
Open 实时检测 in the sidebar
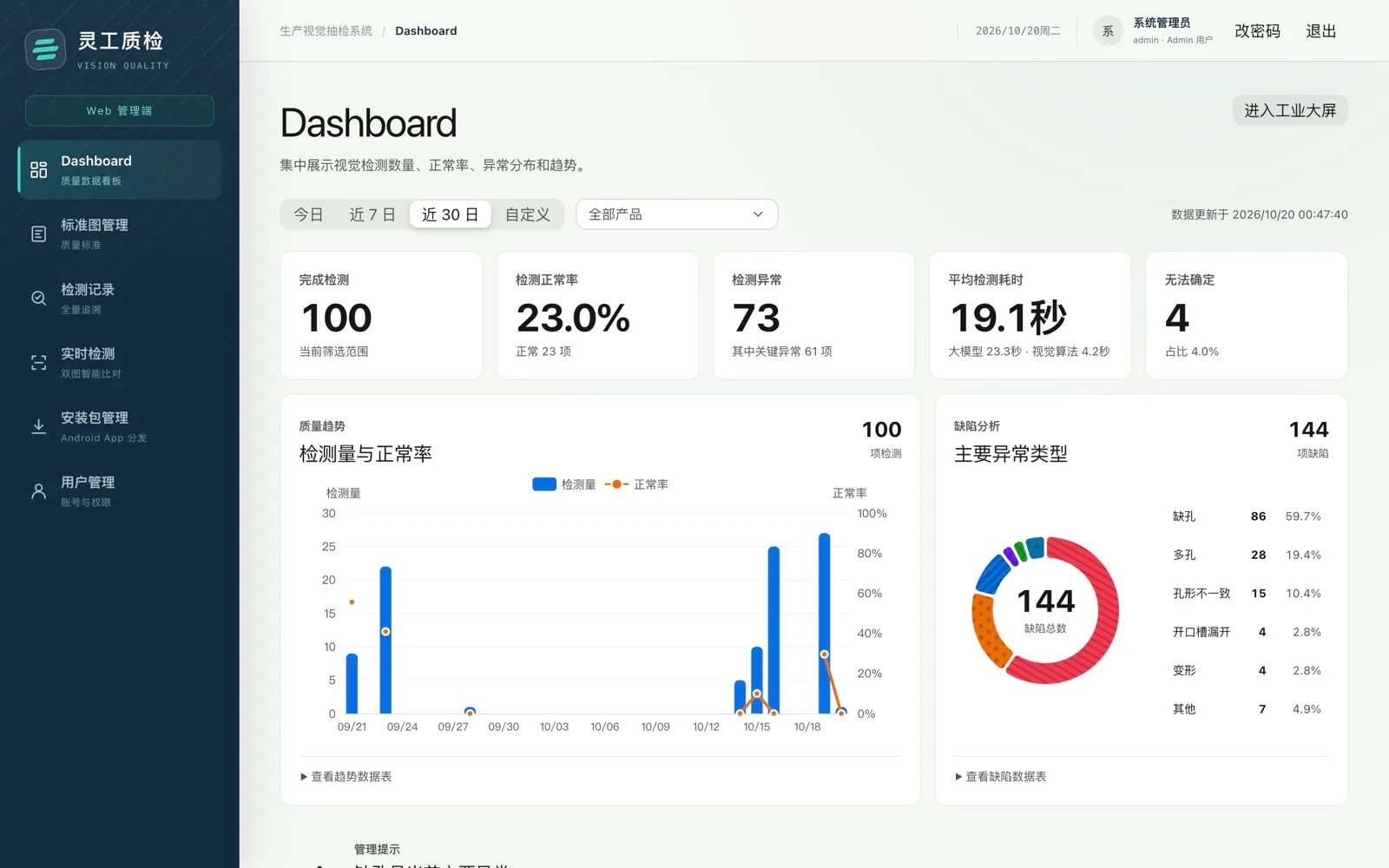pyautogui.click(x=120, y=363)
